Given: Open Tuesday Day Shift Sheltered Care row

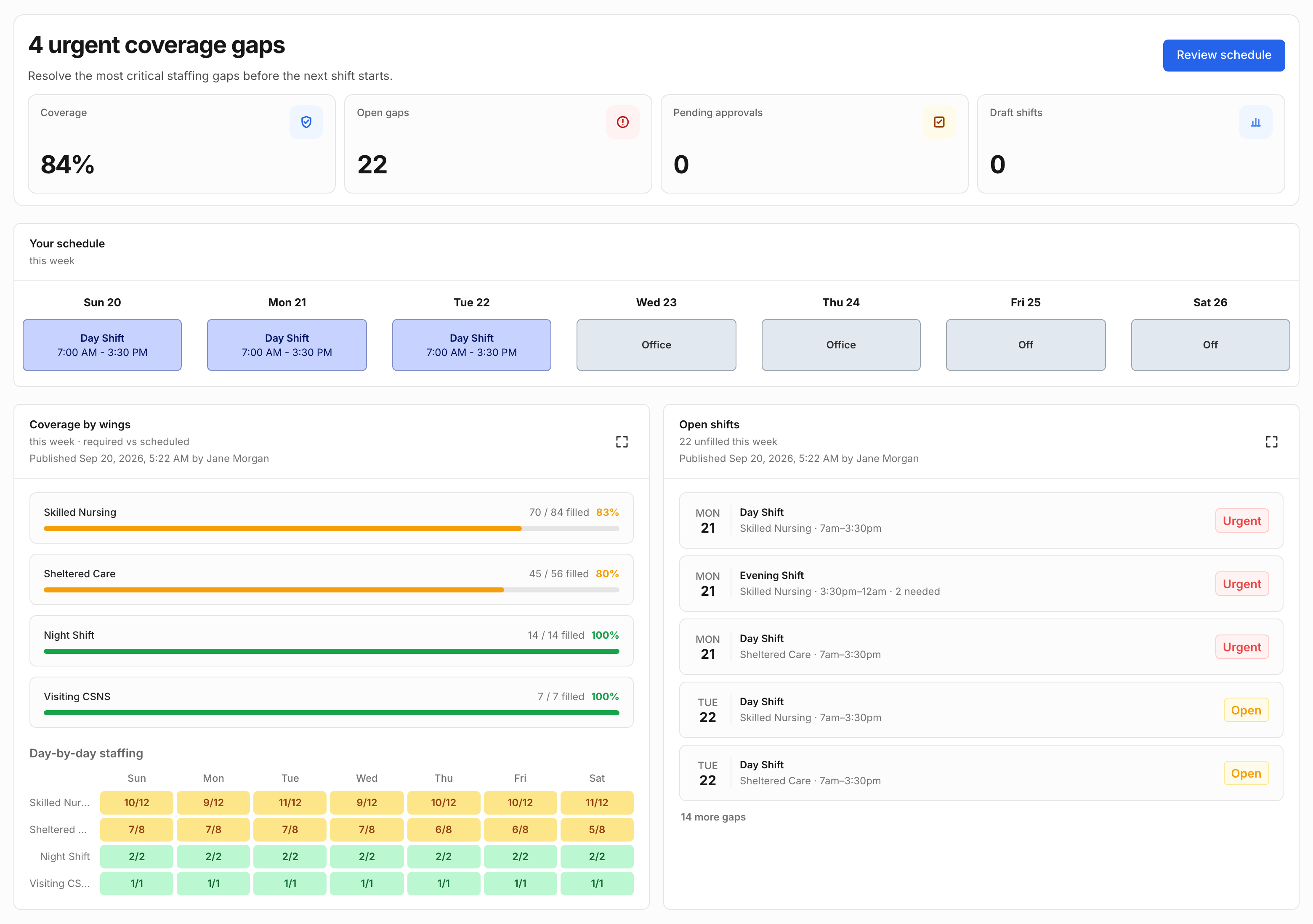Looking at the screenshot, I should coord(981,773).
